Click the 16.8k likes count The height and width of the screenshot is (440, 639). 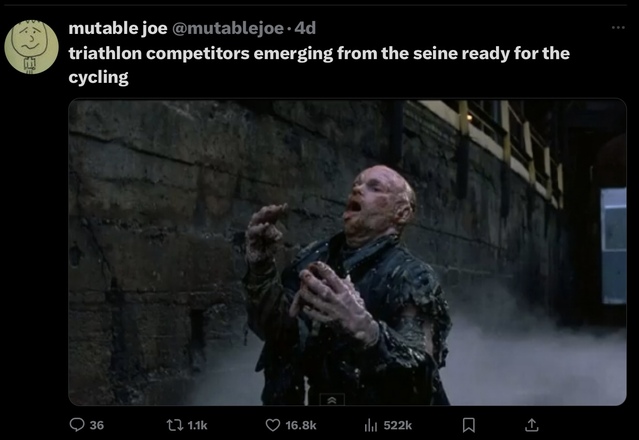301,425
